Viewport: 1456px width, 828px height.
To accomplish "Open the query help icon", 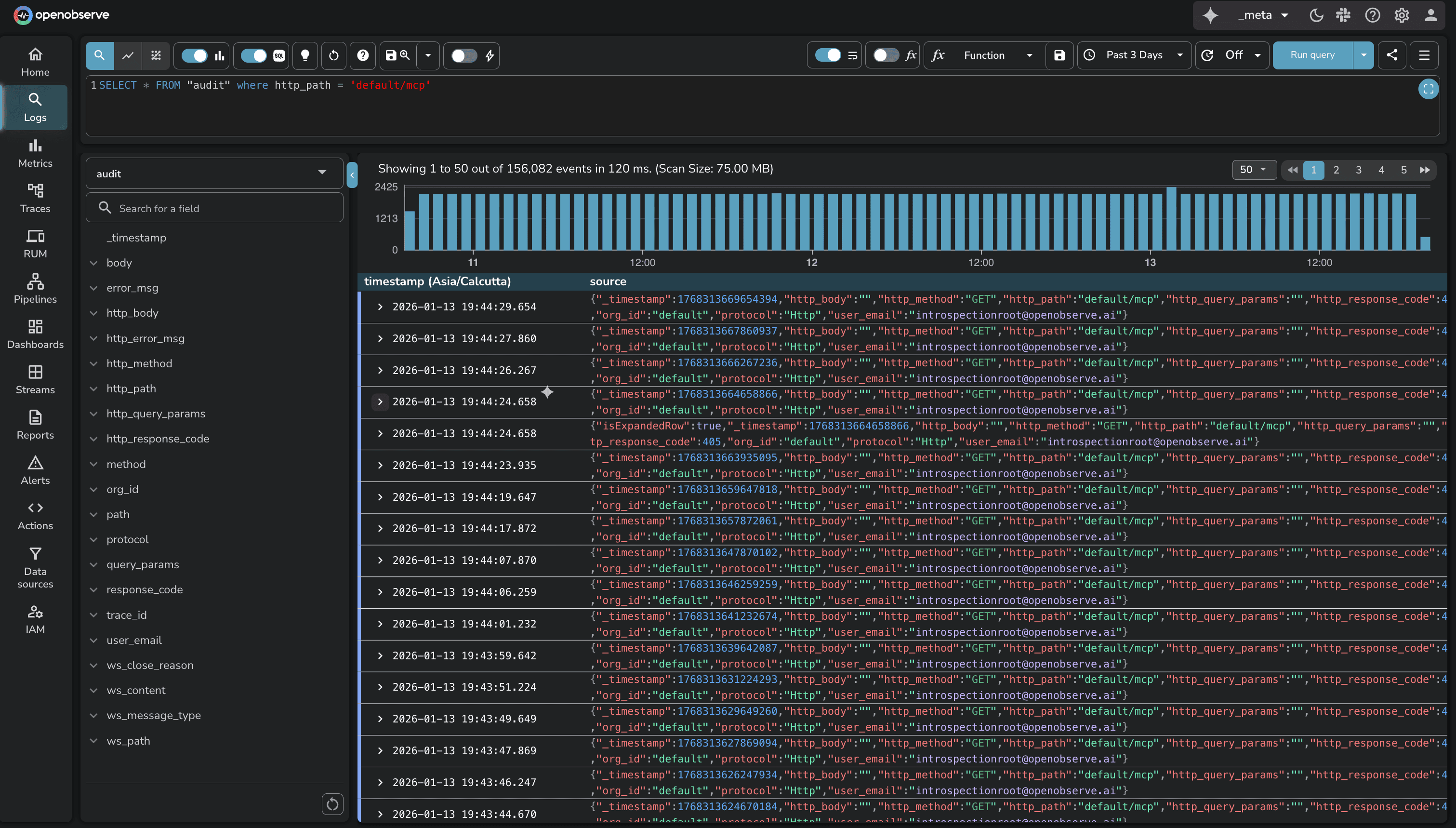I will 363,55.
